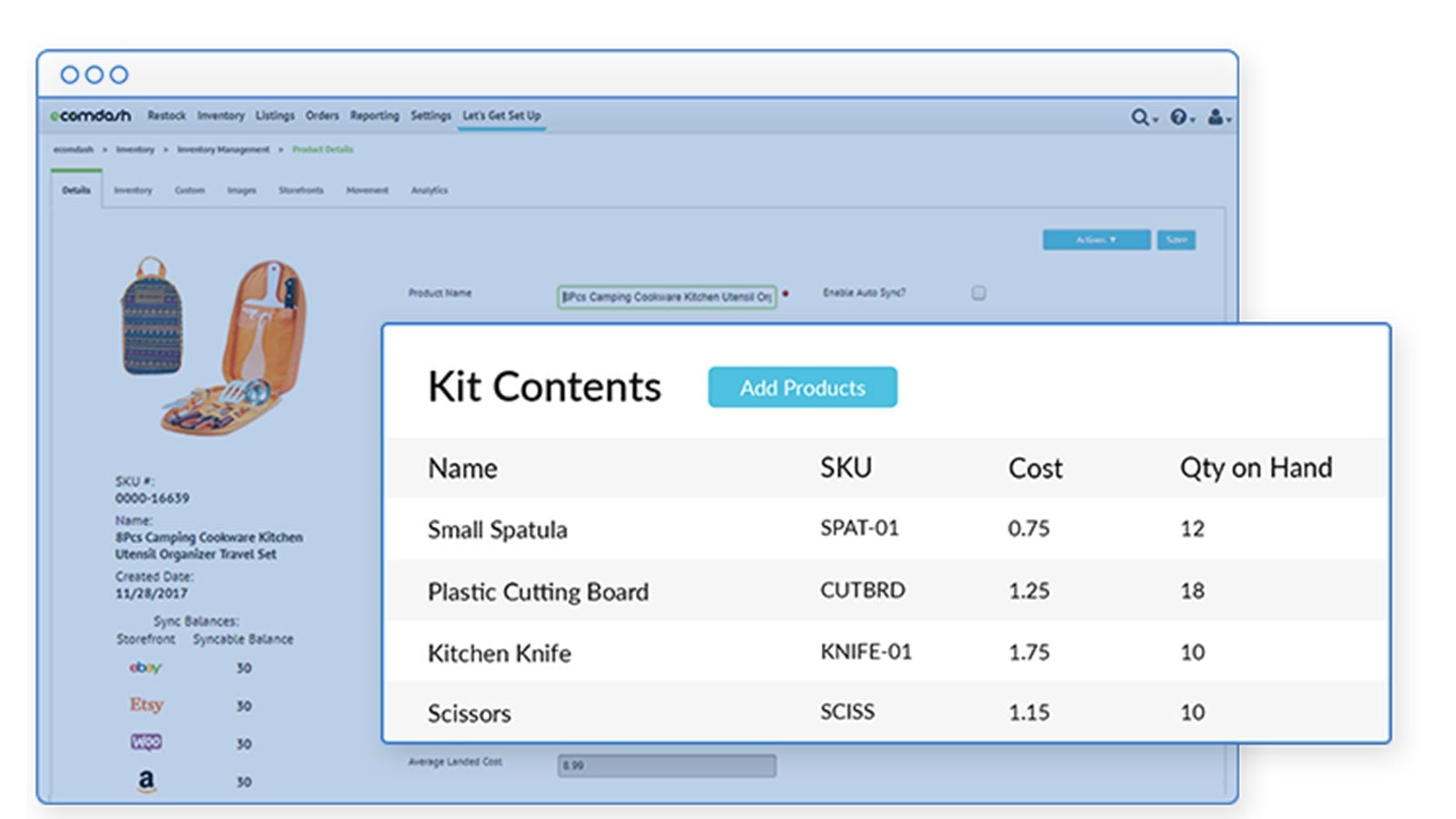The height and width of the screenshot is (819, 1456).
Task: Click the Etsy storefront logo
Action: coord(146,705)
